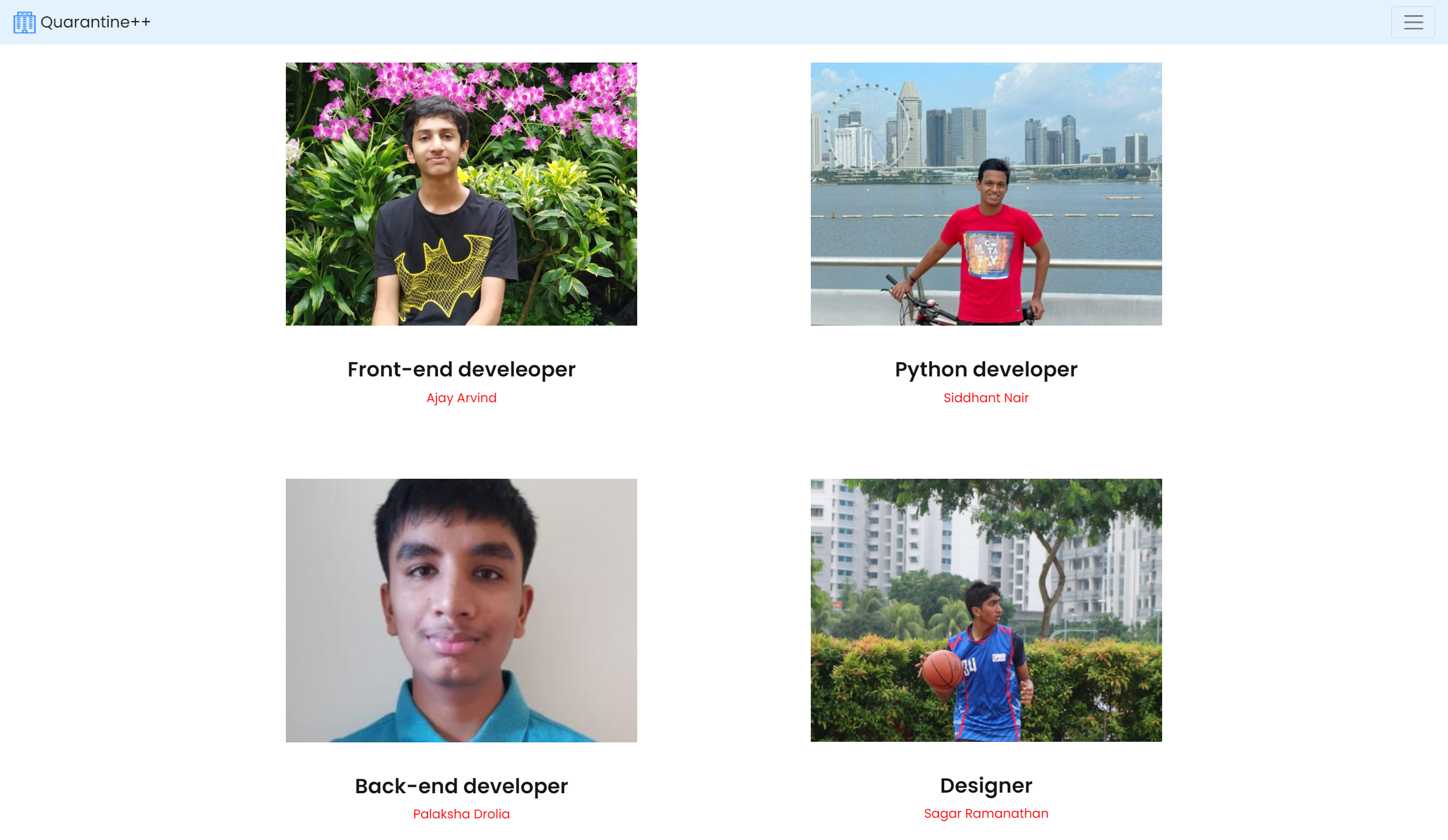Click the Palaksha Drolia name link

coord(461,814)
